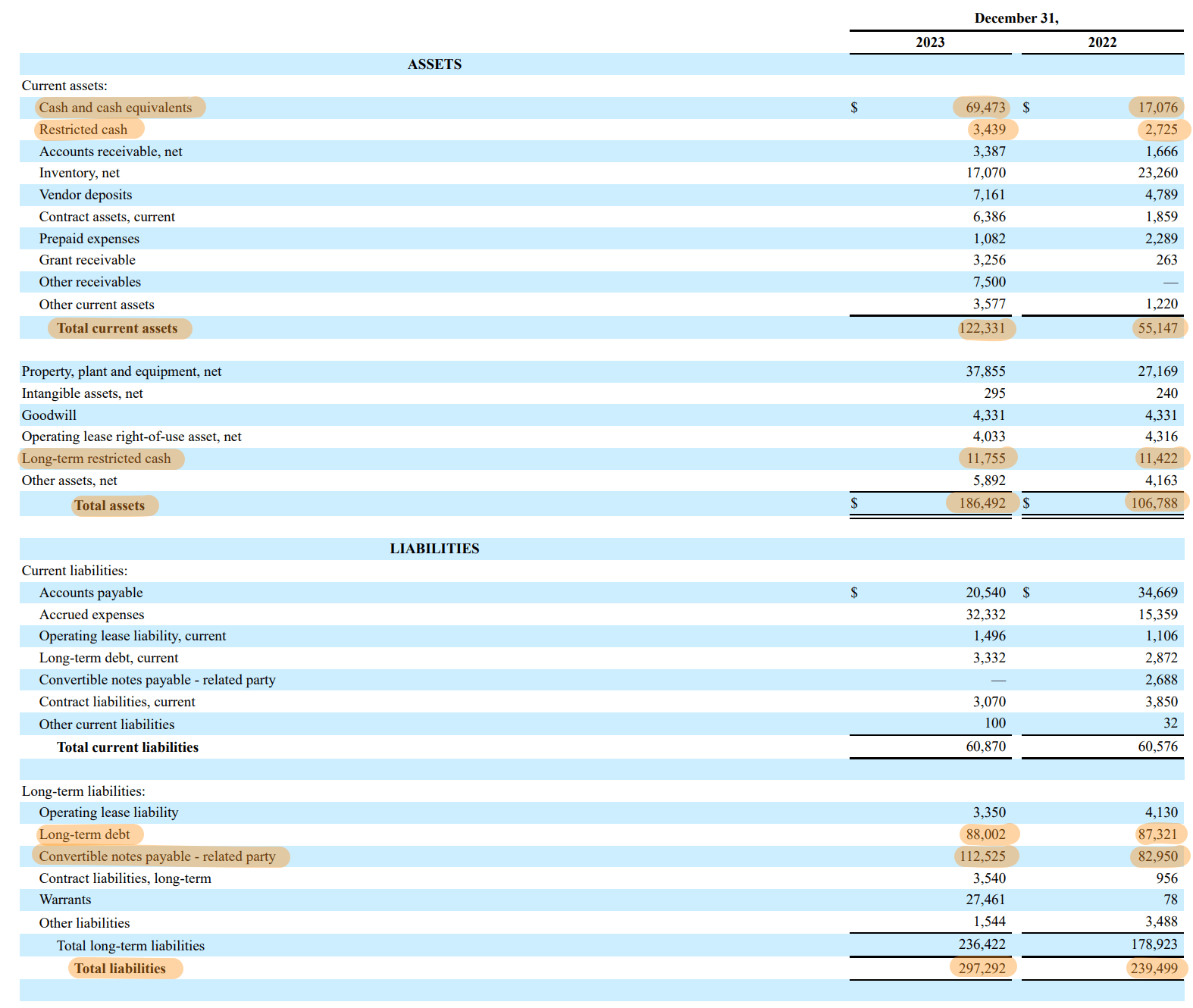
Task: Select the "Warrants" row label
Action: pyautogui.click(x=65, y=900)
